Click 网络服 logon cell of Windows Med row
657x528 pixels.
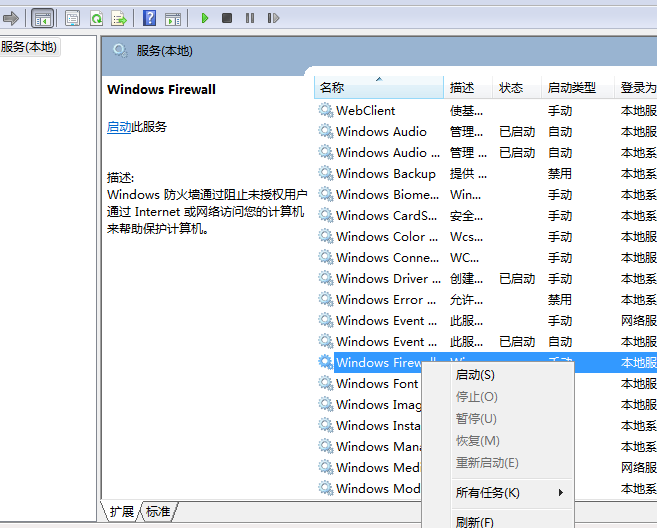639,467
